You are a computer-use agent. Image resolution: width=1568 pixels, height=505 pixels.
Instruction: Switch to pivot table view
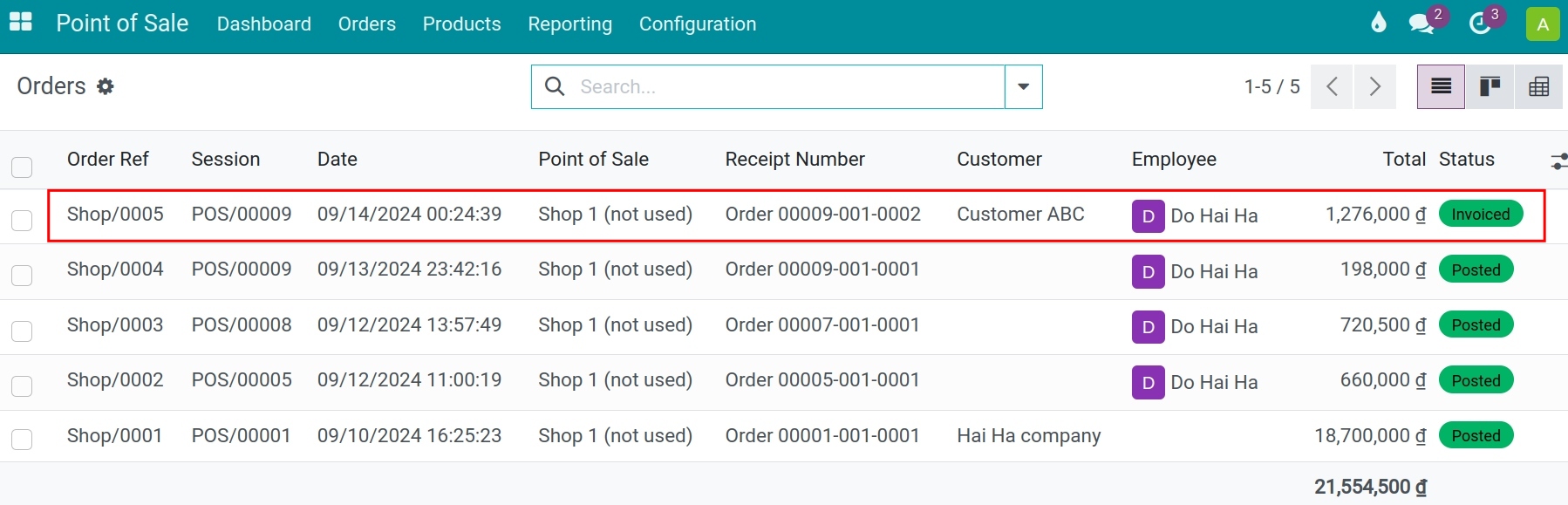click(x=1539, y=86)
